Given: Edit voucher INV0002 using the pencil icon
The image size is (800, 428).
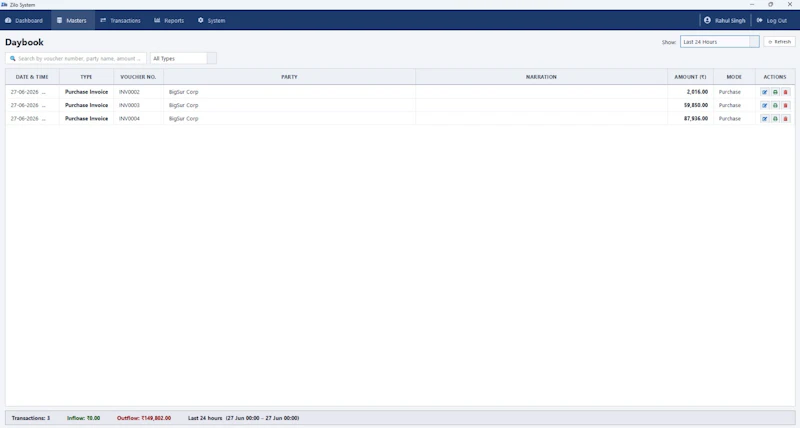Looking at the screenshot, I should pos(764,92).
